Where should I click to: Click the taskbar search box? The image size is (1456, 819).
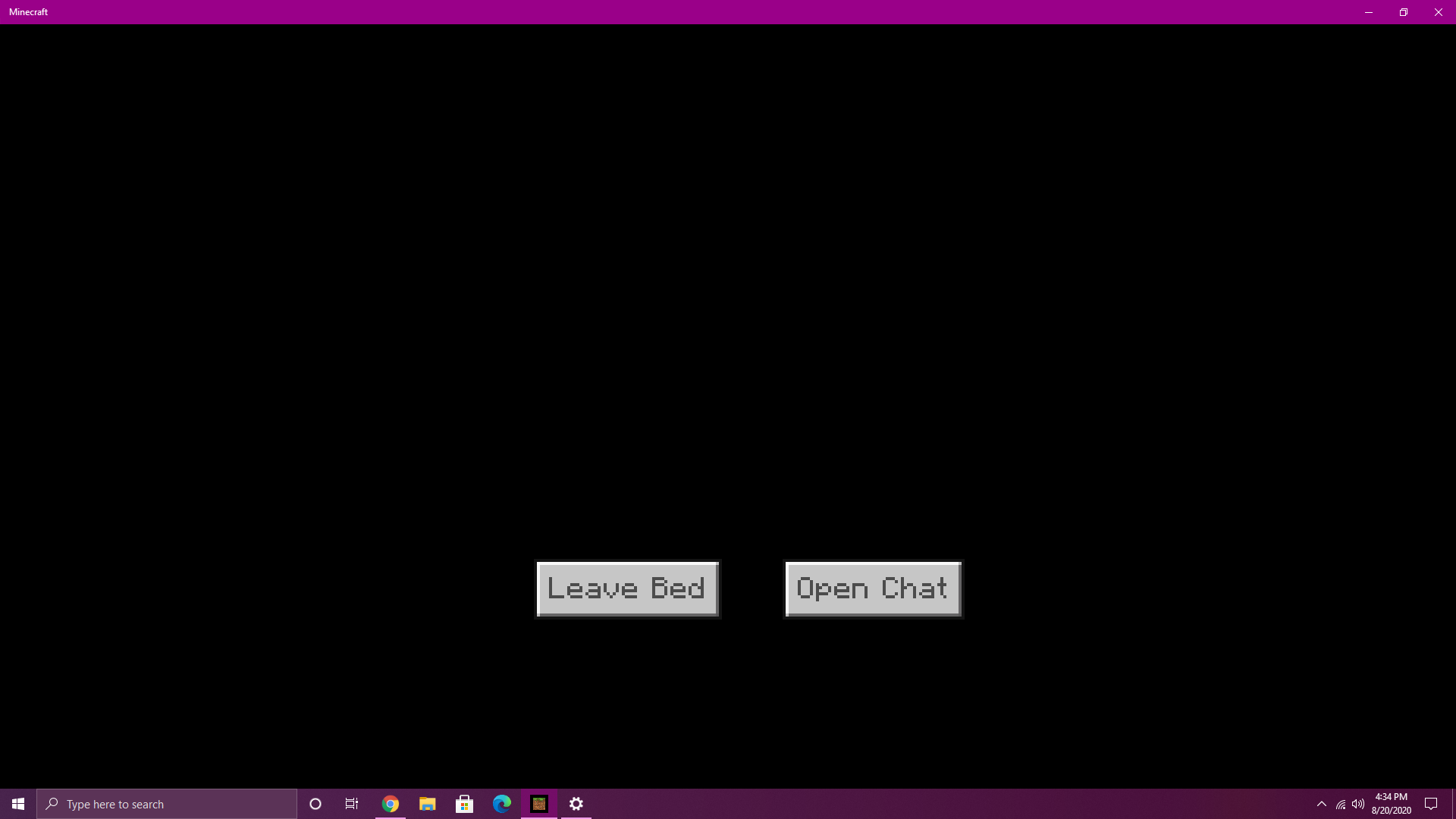(167, 804)
